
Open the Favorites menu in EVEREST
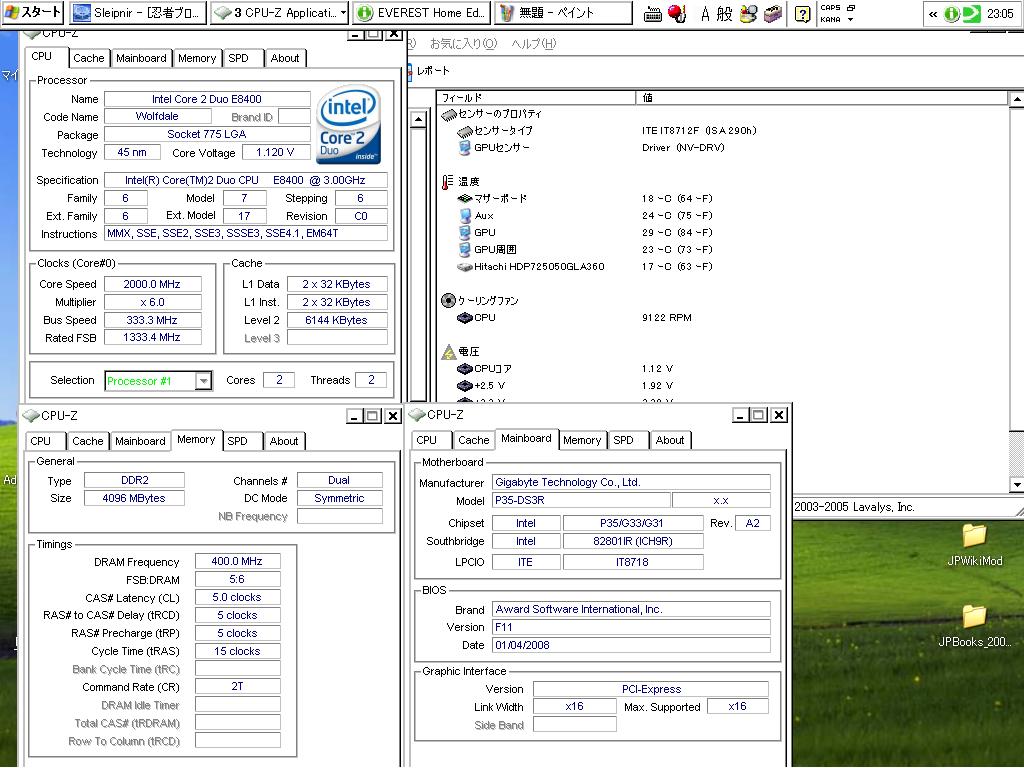coord(462,44)
